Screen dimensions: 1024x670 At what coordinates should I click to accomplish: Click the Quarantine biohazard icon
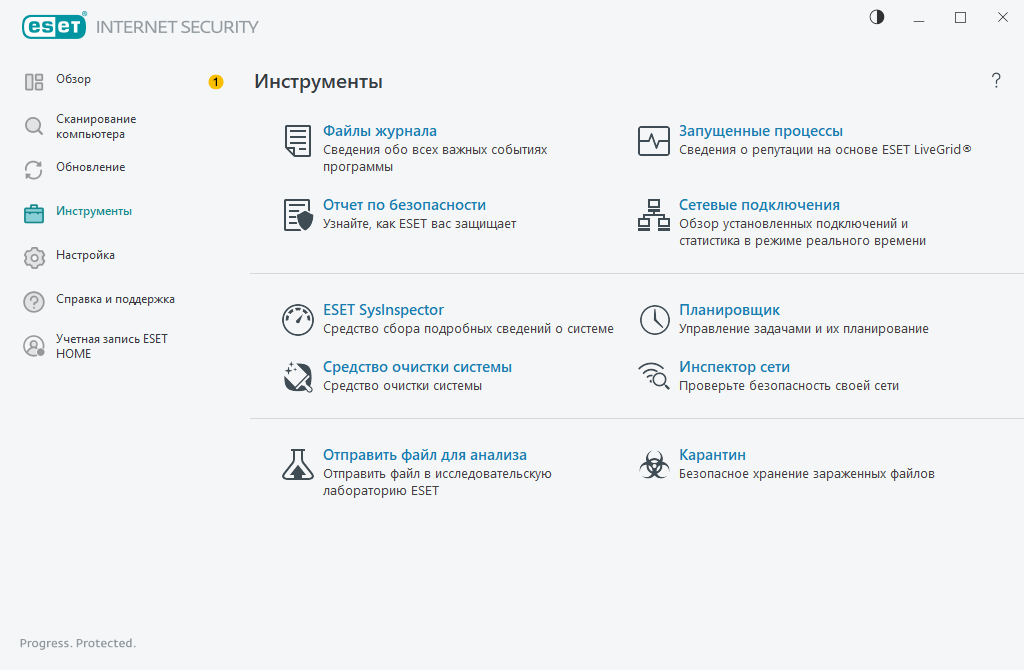click(x=654, y=464)
